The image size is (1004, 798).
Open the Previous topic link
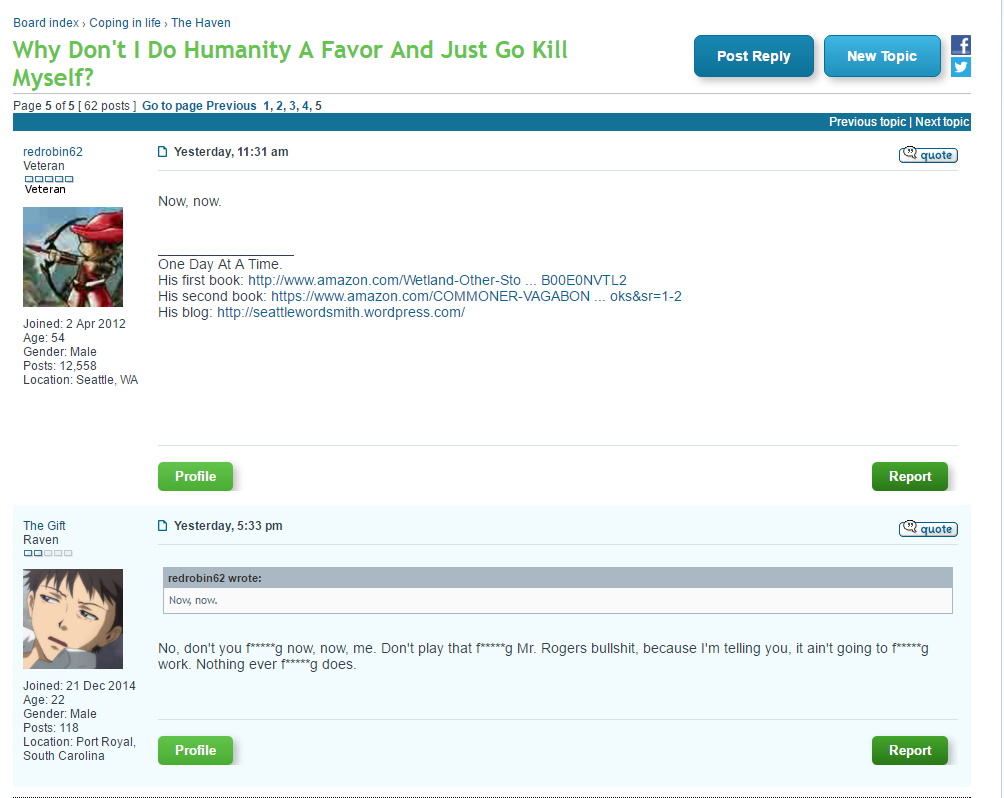(x=868, y=122)
